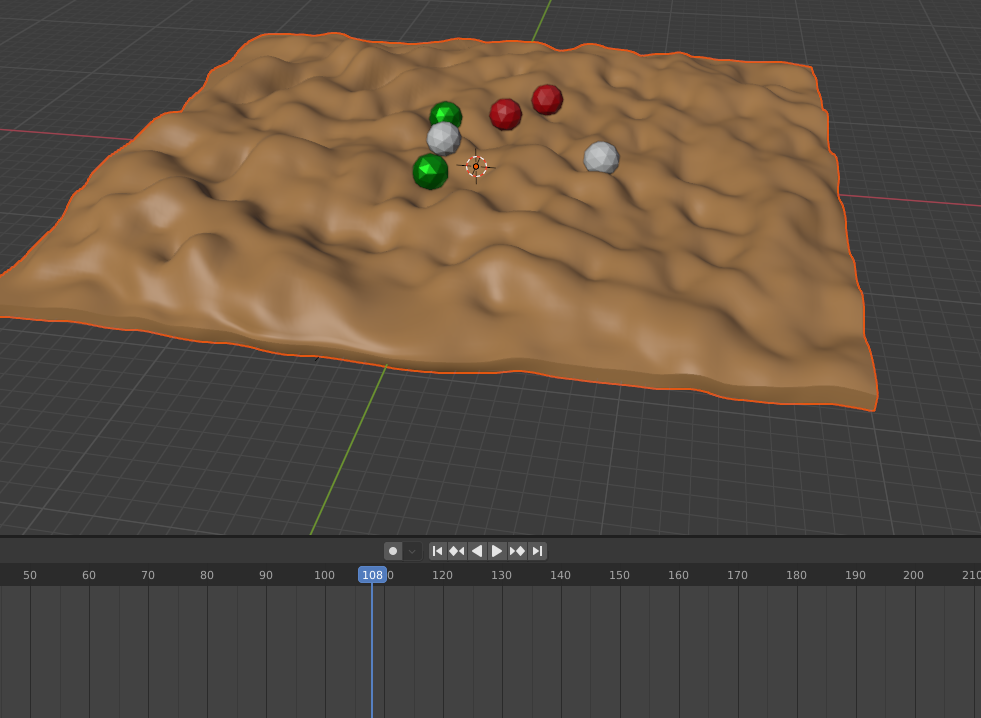Select the lower green sphere

[430, 172]
